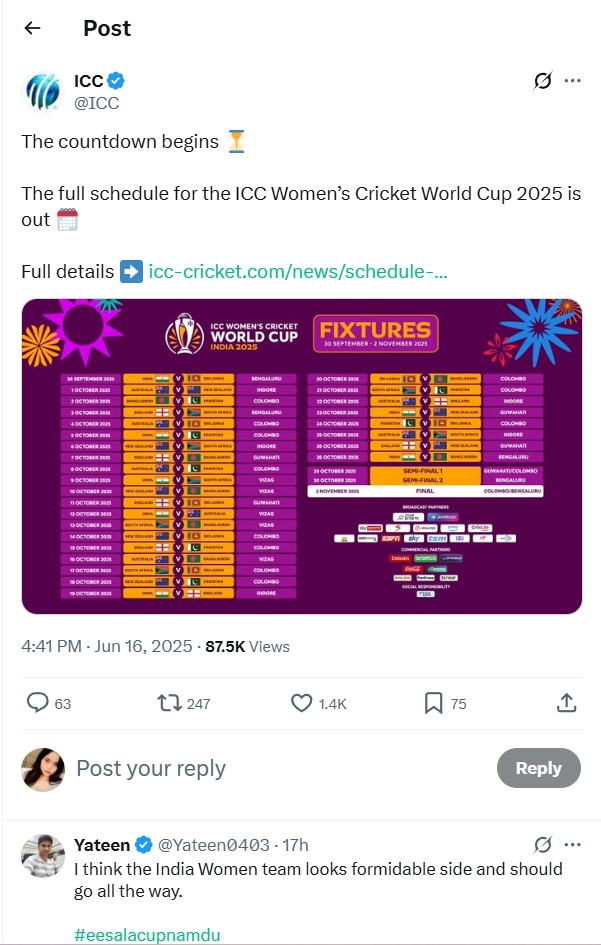Open the ICC account name

[89, 81]
